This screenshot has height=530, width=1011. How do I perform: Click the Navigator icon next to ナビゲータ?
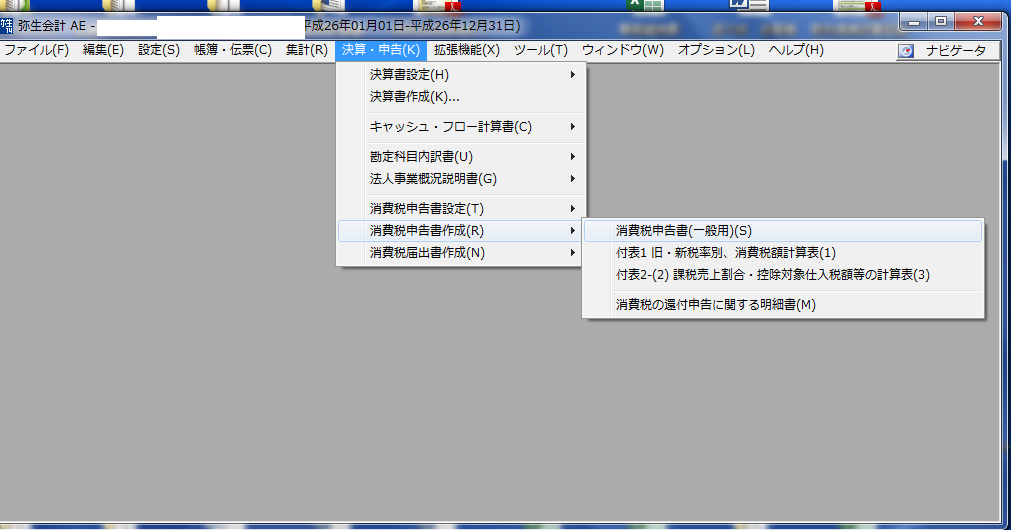click(906, 51)
